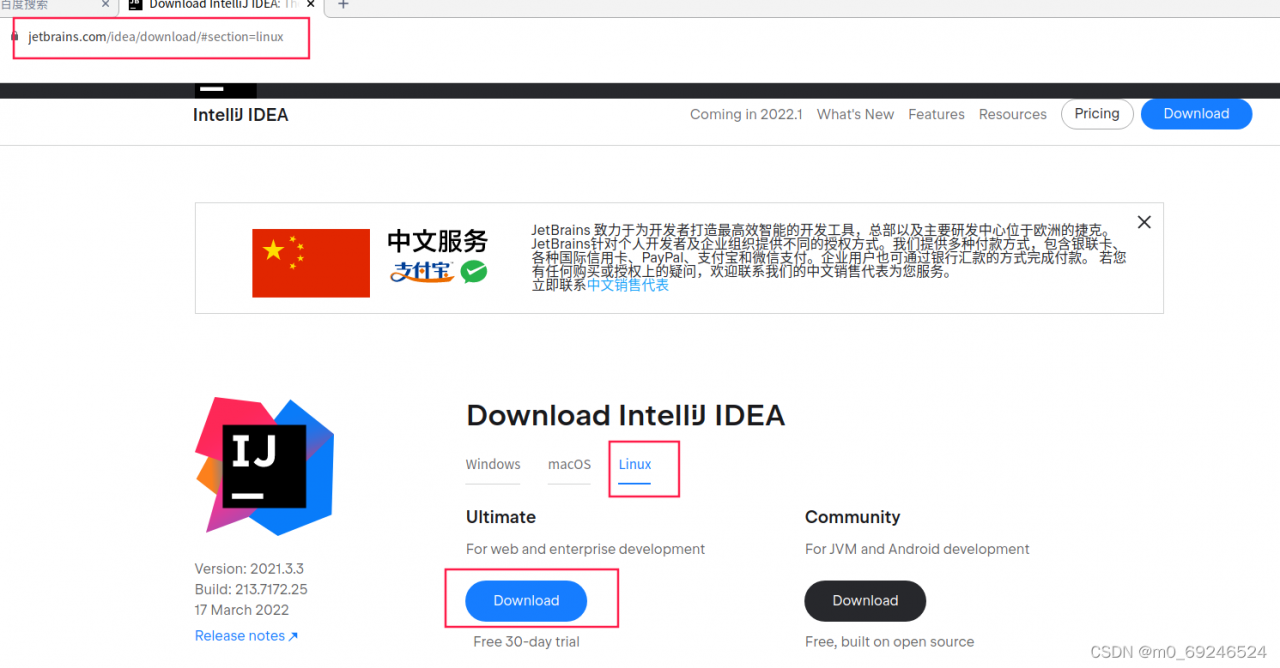Open IntelliJ IDEA product home link
Screen dimensions: 1280x668
(240, 115)
